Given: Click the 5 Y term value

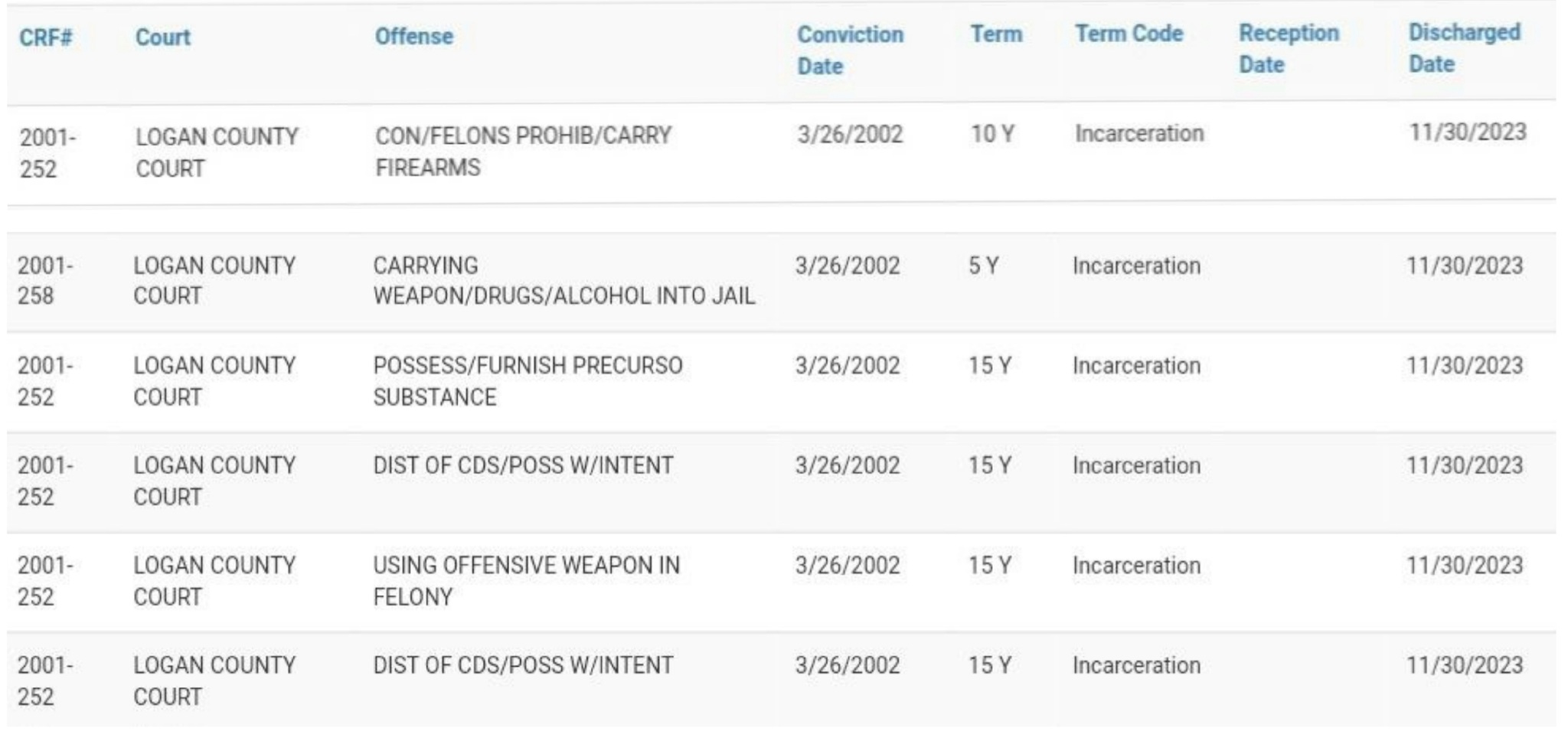Looking at the screenshot, I should point(983,266).
